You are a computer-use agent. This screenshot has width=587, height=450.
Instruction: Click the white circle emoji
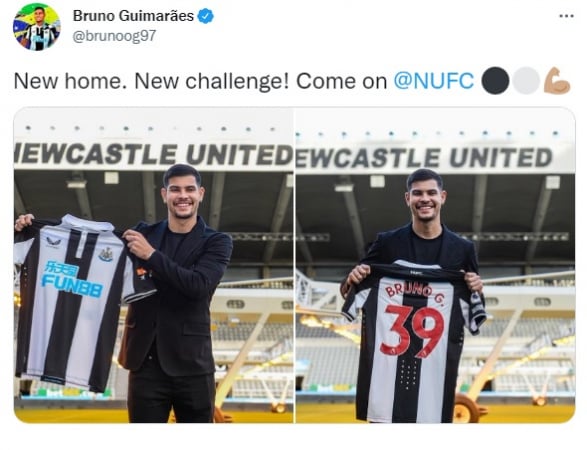tap(526, 80)
